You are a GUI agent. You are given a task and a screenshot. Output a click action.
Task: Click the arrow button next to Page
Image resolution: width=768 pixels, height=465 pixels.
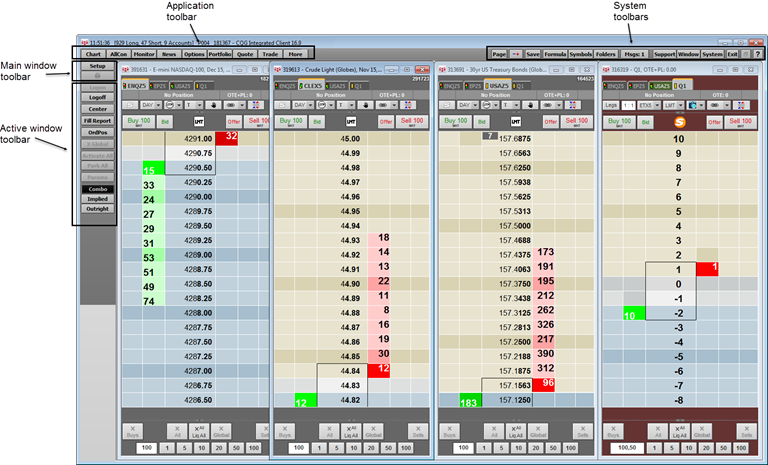(x=516, y=52)
